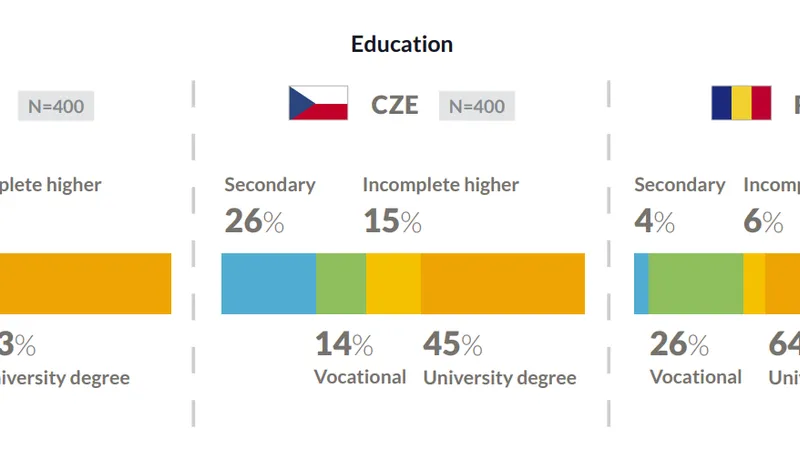Viewport: 800px width, 450px height.
Task: Click the 26% Secondary value under CZE
Action: pos(254,221)
